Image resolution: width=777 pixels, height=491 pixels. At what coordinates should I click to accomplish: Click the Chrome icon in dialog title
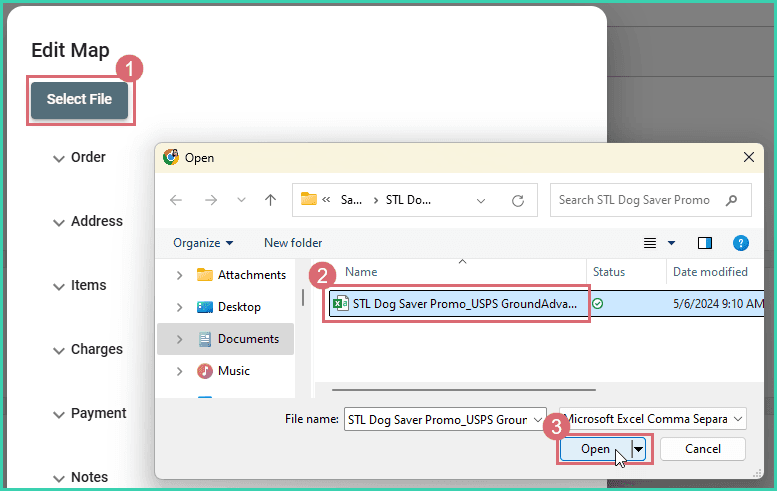[x=171, y=158]
